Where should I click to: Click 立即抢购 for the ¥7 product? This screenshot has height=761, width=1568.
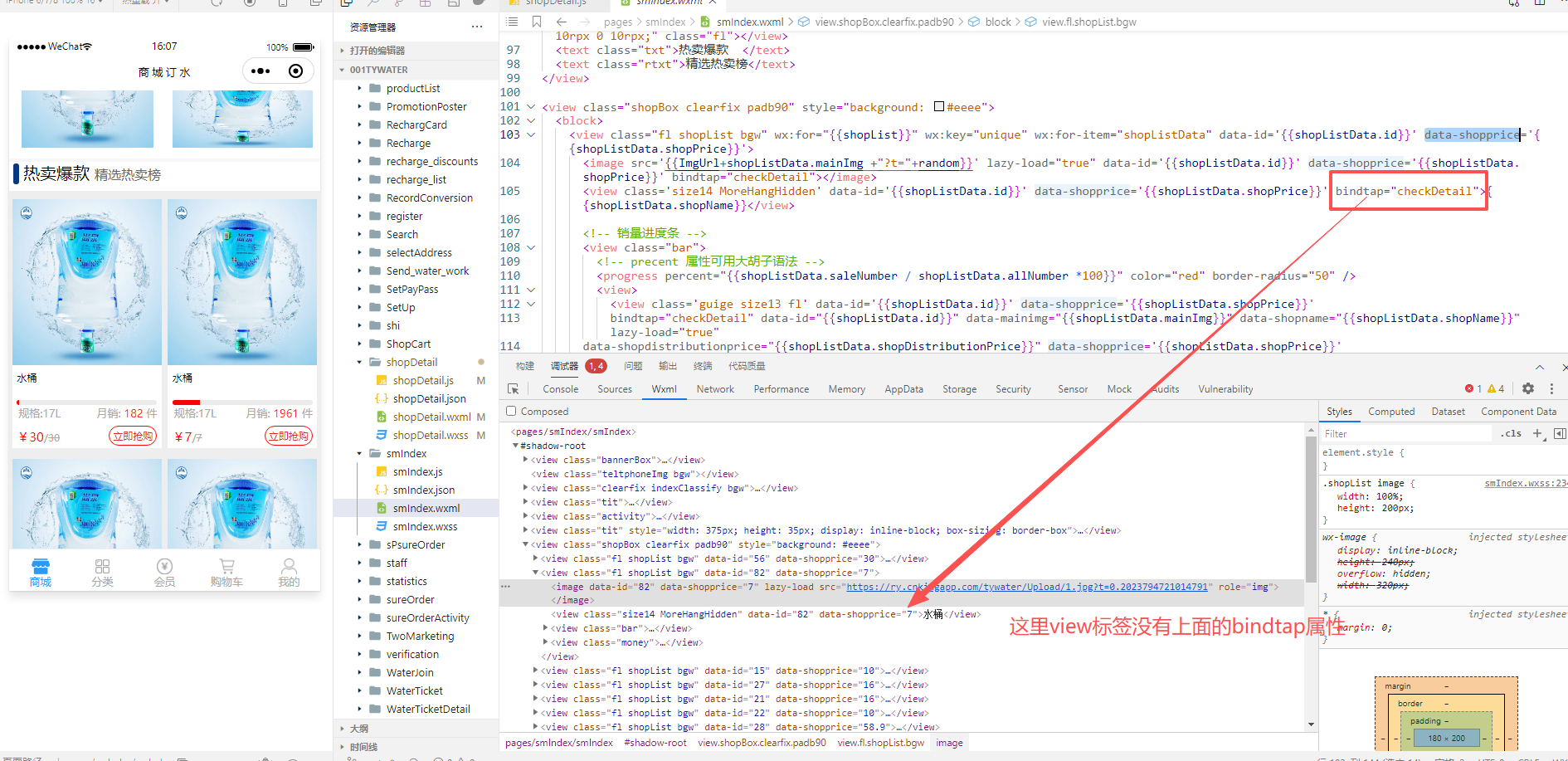point(288,436)
